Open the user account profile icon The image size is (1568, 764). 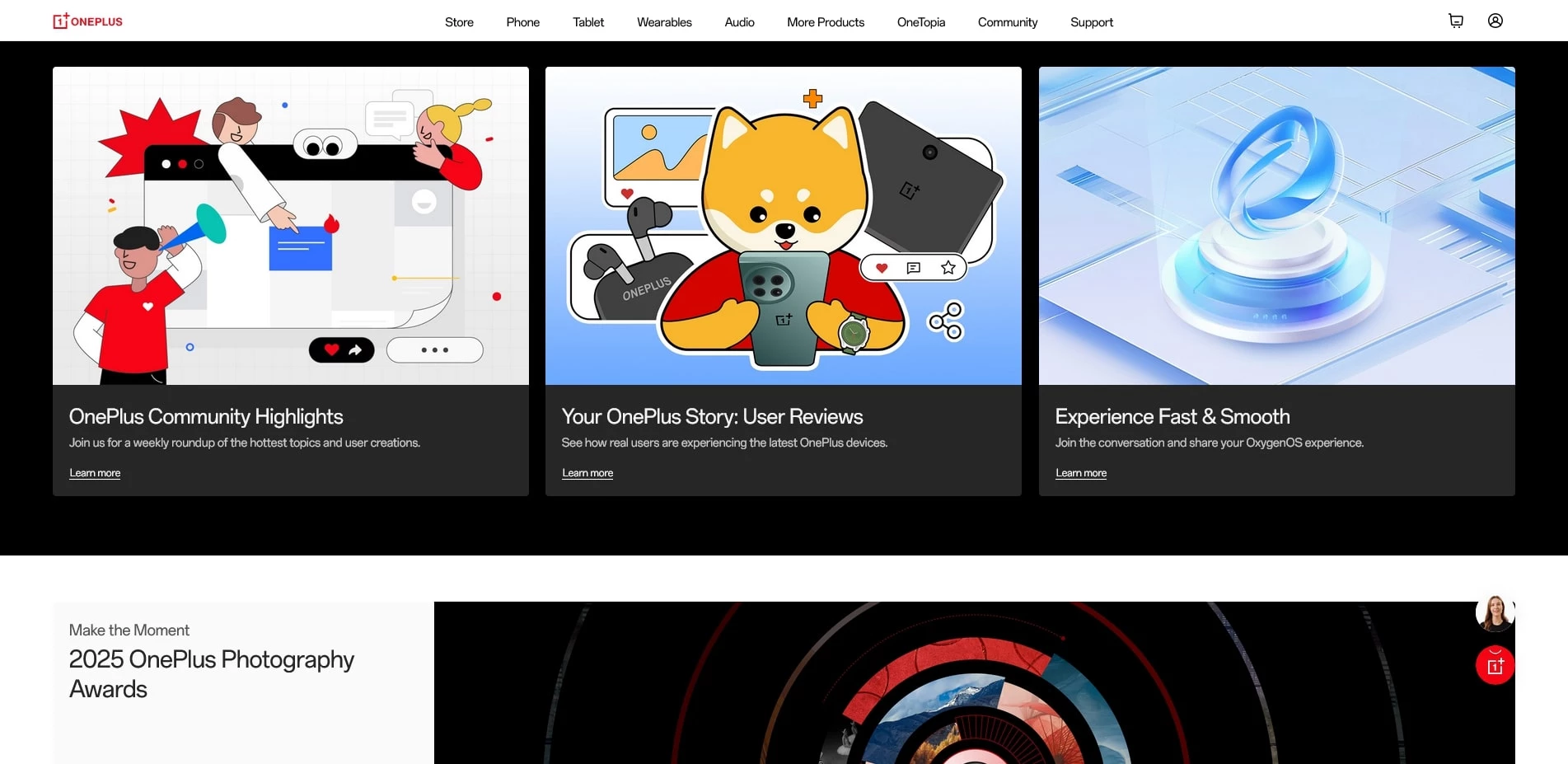coord(1495,21)
